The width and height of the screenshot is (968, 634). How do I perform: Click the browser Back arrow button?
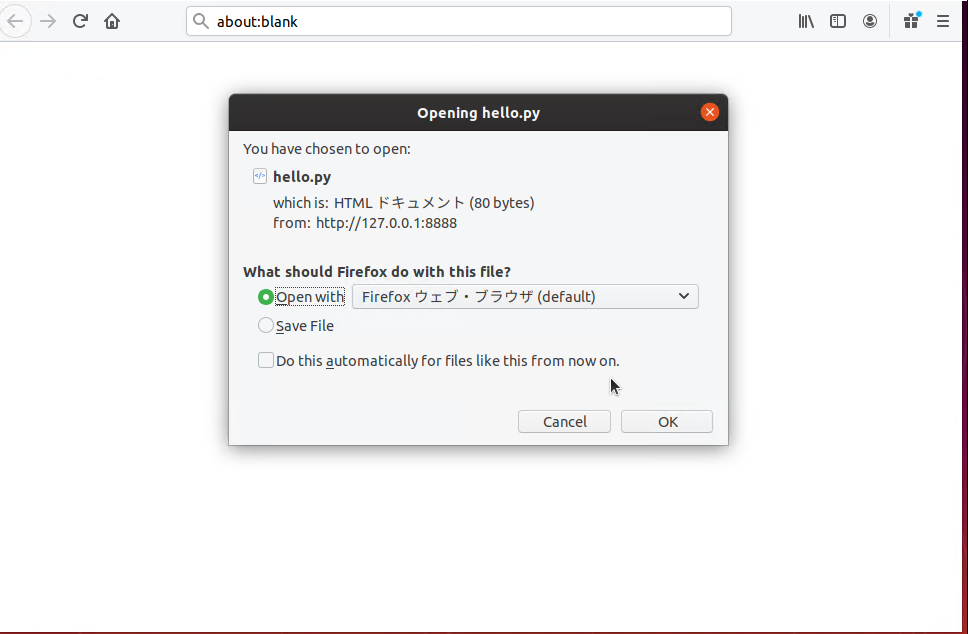(15, 22)
